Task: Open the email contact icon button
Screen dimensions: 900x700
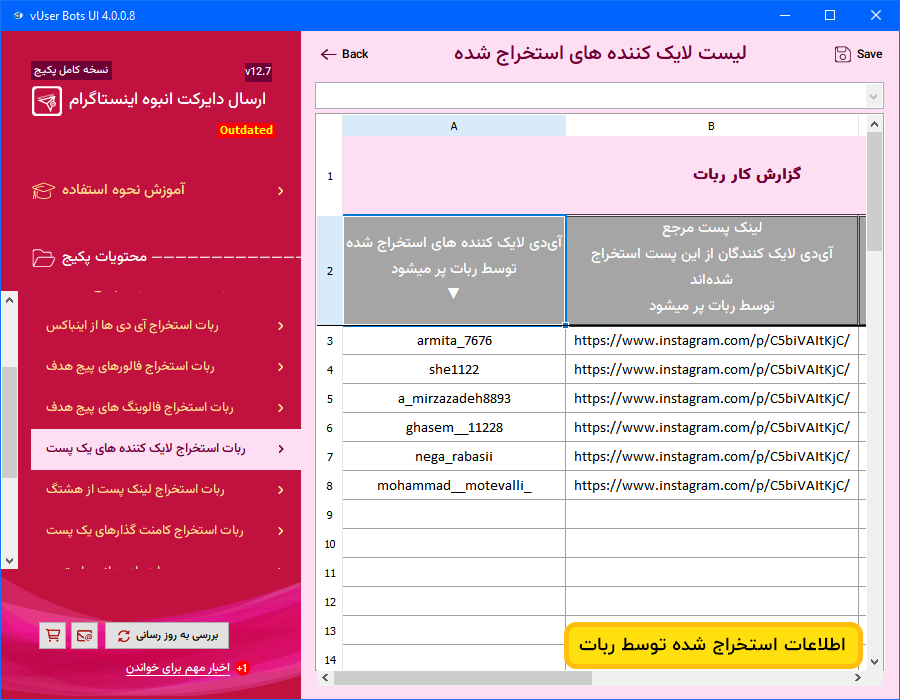Action: [x=84, y=636]
